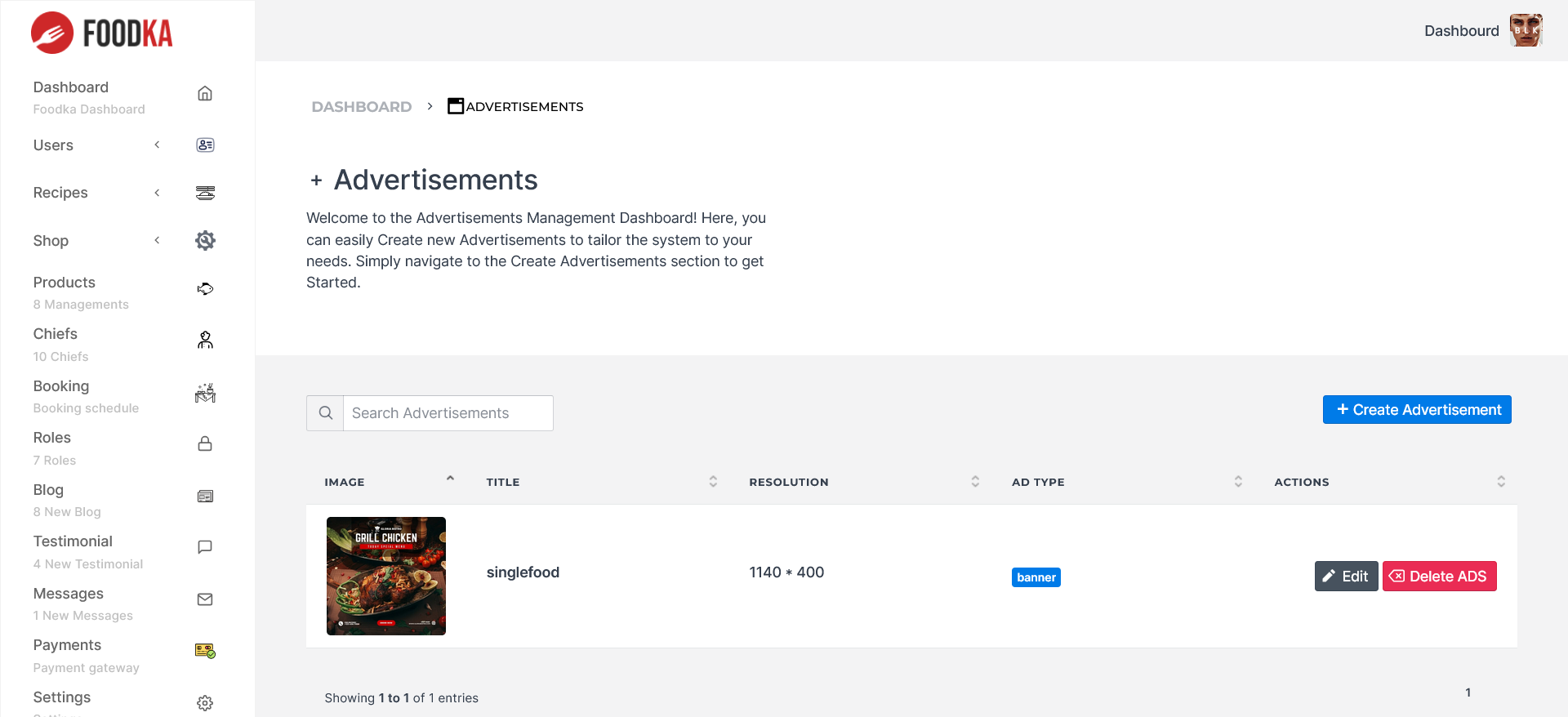Click the search magnifier icon
The image size is (1568, 717).
(x=325, y=413)
